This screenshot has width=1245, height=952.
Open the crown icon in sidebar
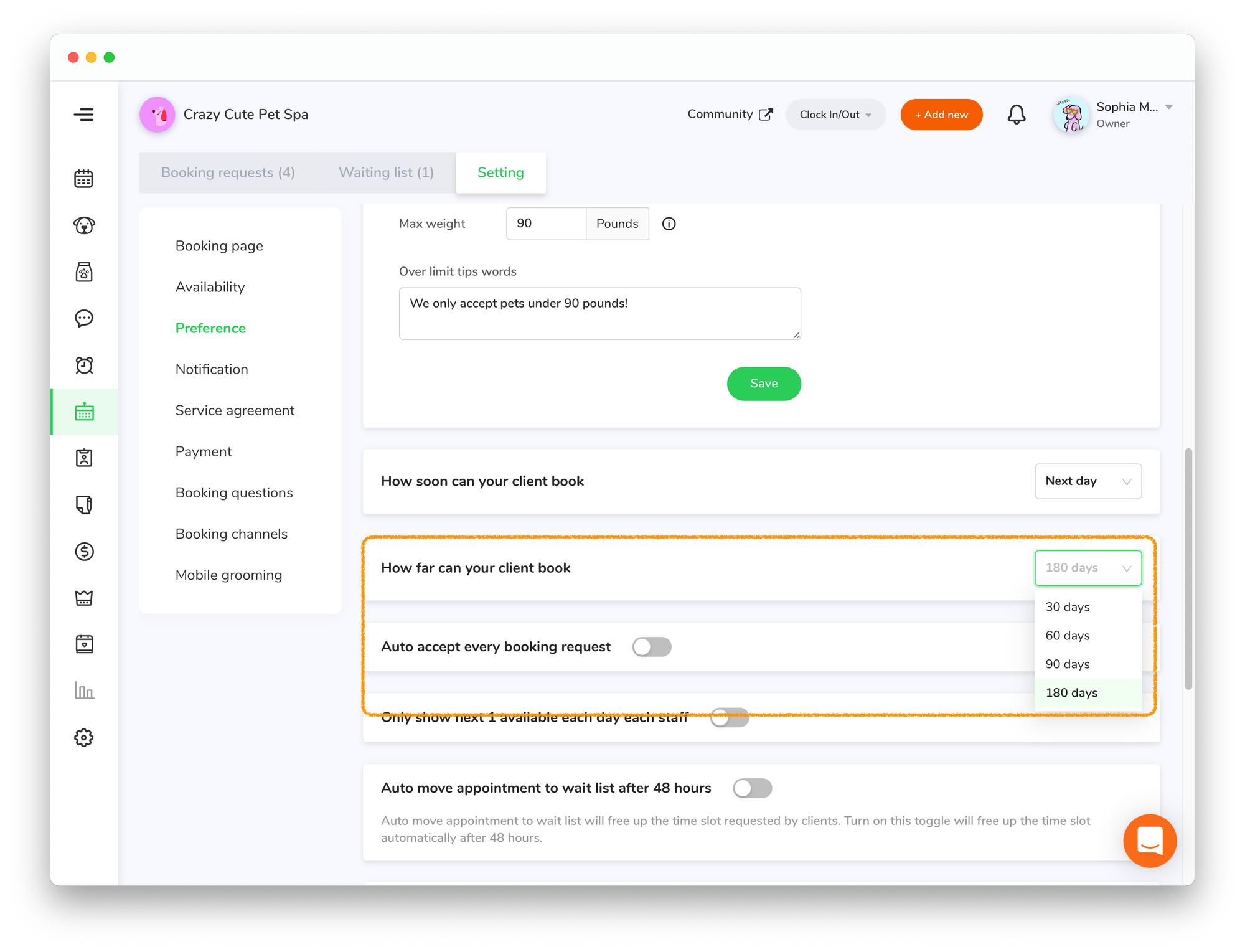tap(83, 598)
